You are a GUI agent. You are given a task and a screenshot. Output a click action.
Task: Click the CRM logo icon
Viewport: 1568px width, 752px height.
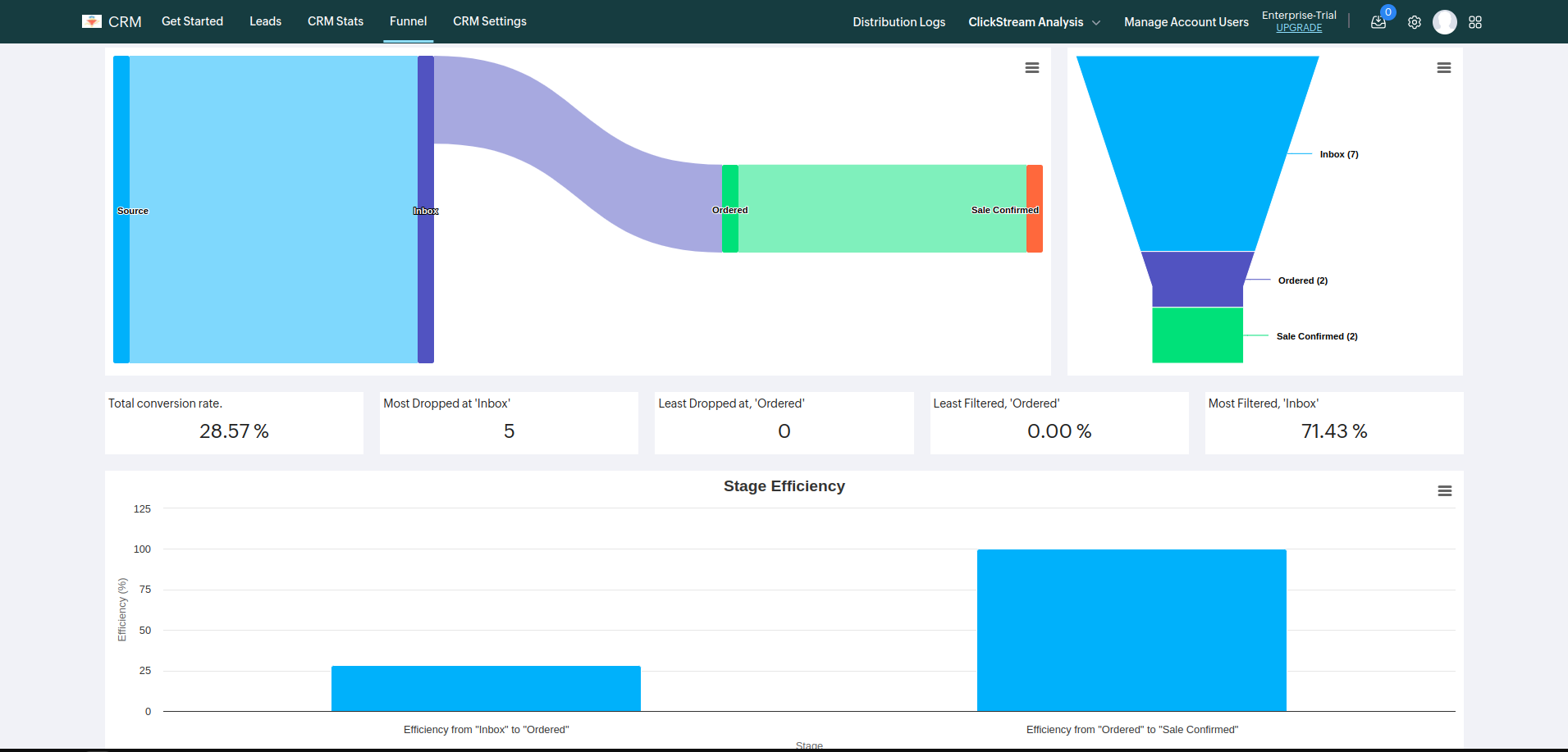click(x=92, y=21)
